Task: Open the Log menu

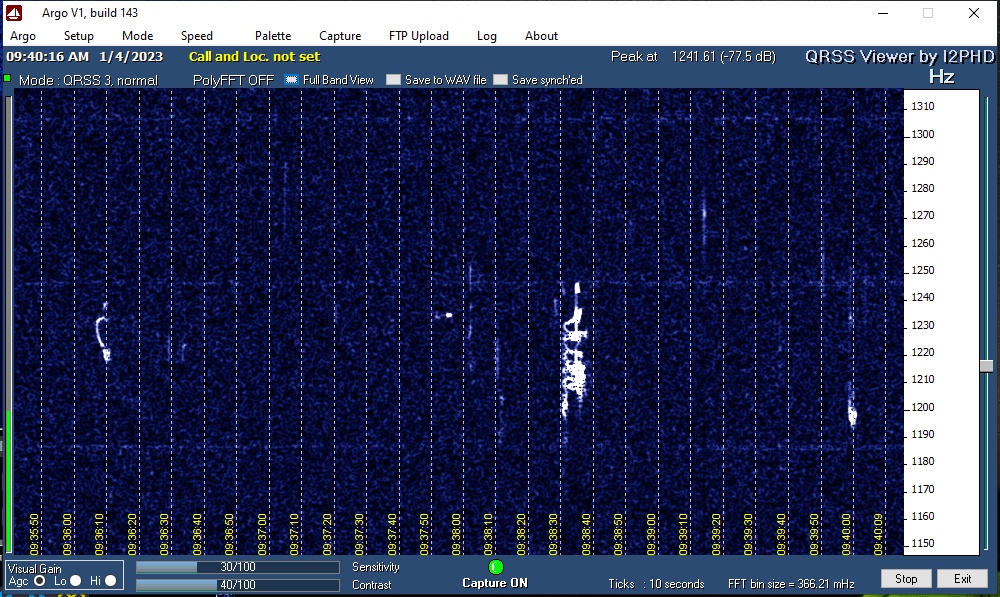Action: pyautogui.click(x=487, y=36)
